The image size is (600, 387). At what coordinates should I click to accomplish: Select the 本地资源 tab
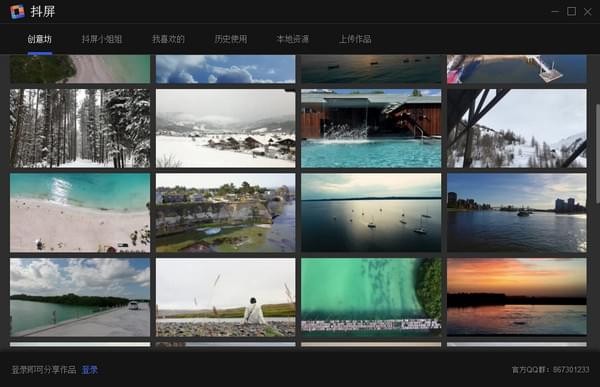[x=293, y=39]
